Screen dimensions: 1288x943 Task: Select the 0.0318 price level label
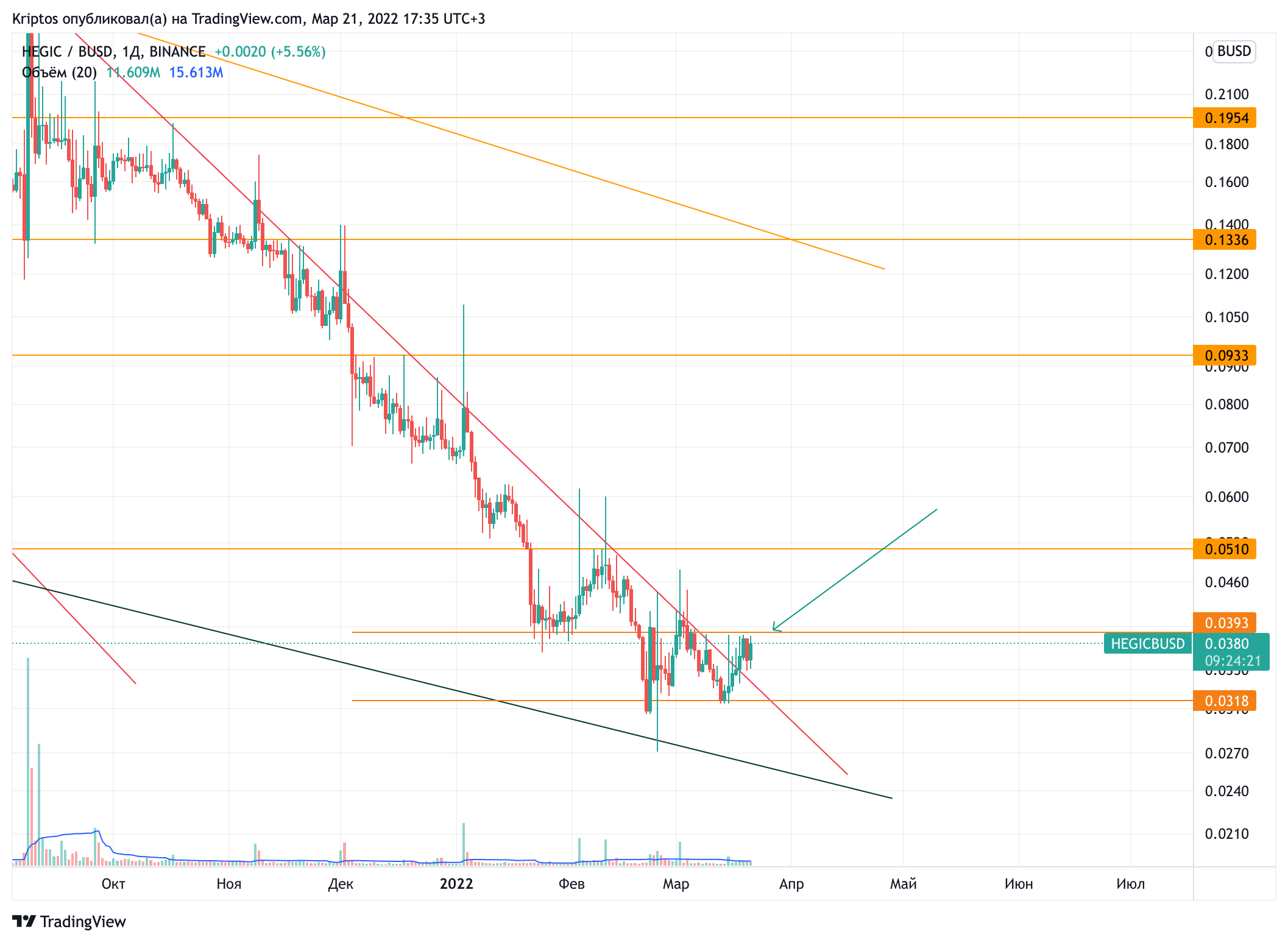coord(1225,701)
